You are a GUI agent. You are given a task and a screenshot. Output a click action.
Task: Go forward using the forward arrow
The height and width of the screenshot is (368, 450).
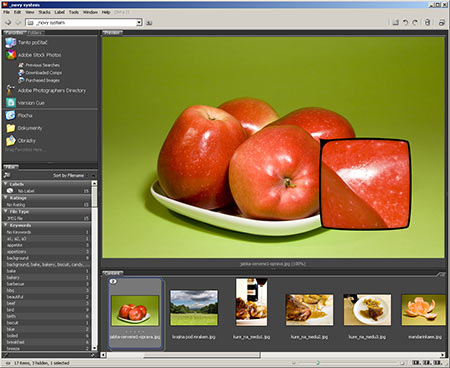18,23
